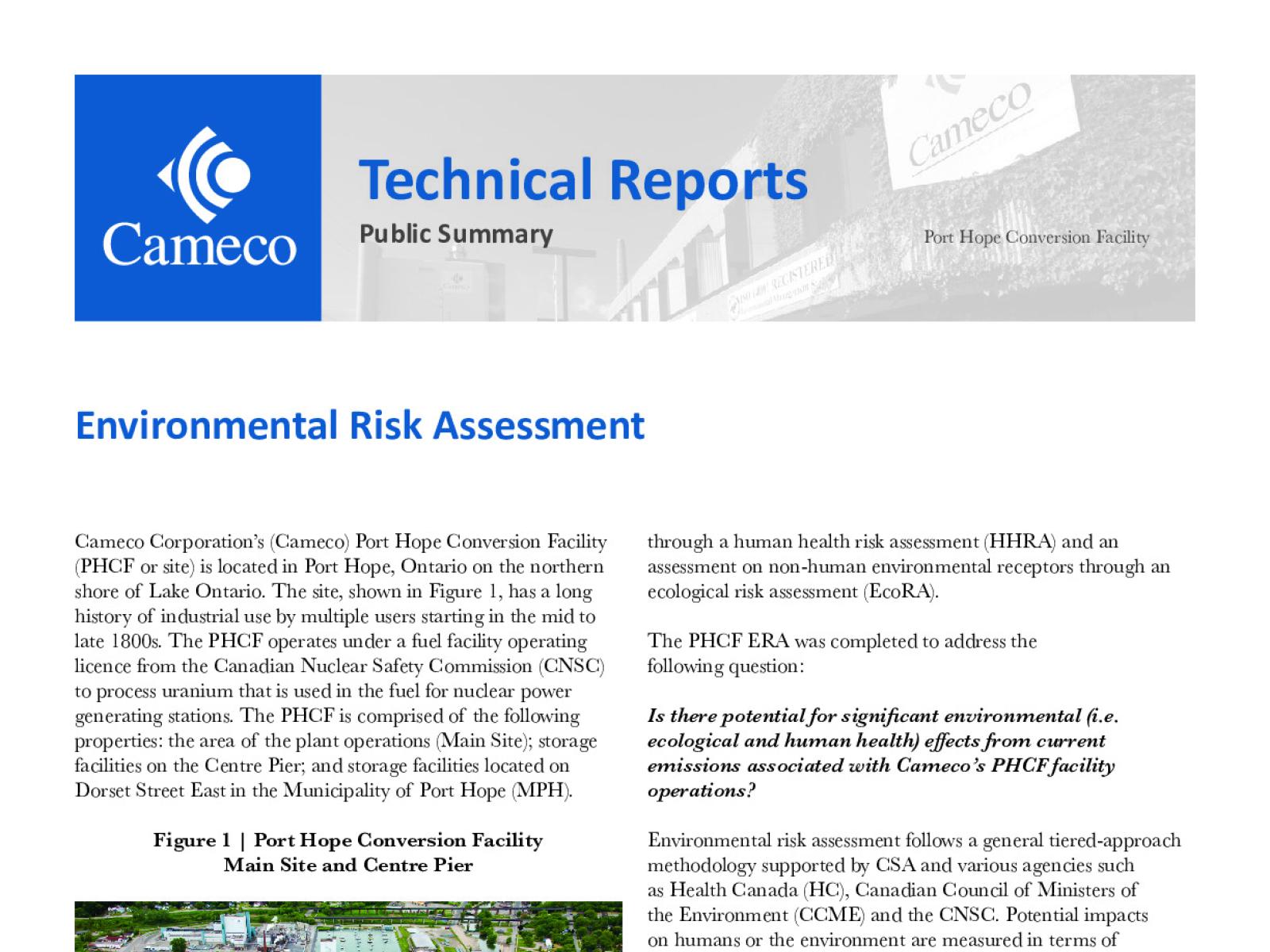Click the Cameco wordmark under the logo
The width and height of the screenshot is (1270, 952).
pyautogui.click(x=198, y=246)
